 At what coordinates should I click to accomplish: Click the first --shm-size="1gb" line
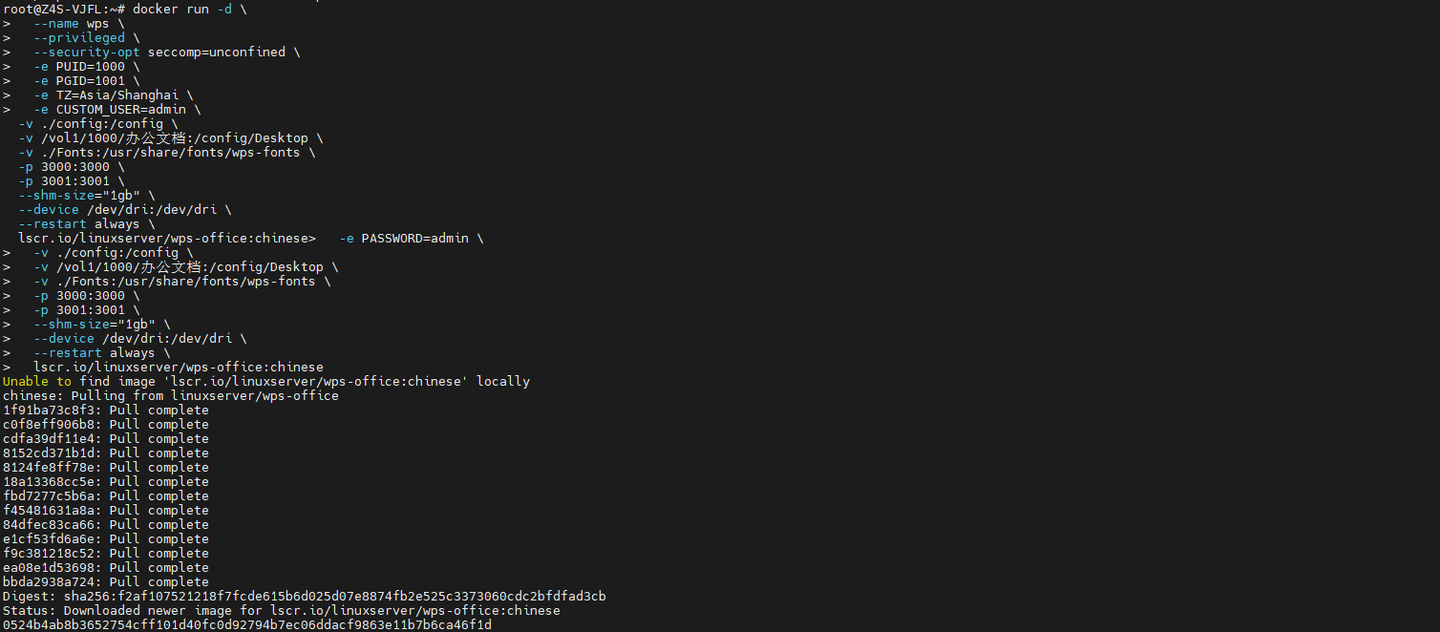click(86, 195)
